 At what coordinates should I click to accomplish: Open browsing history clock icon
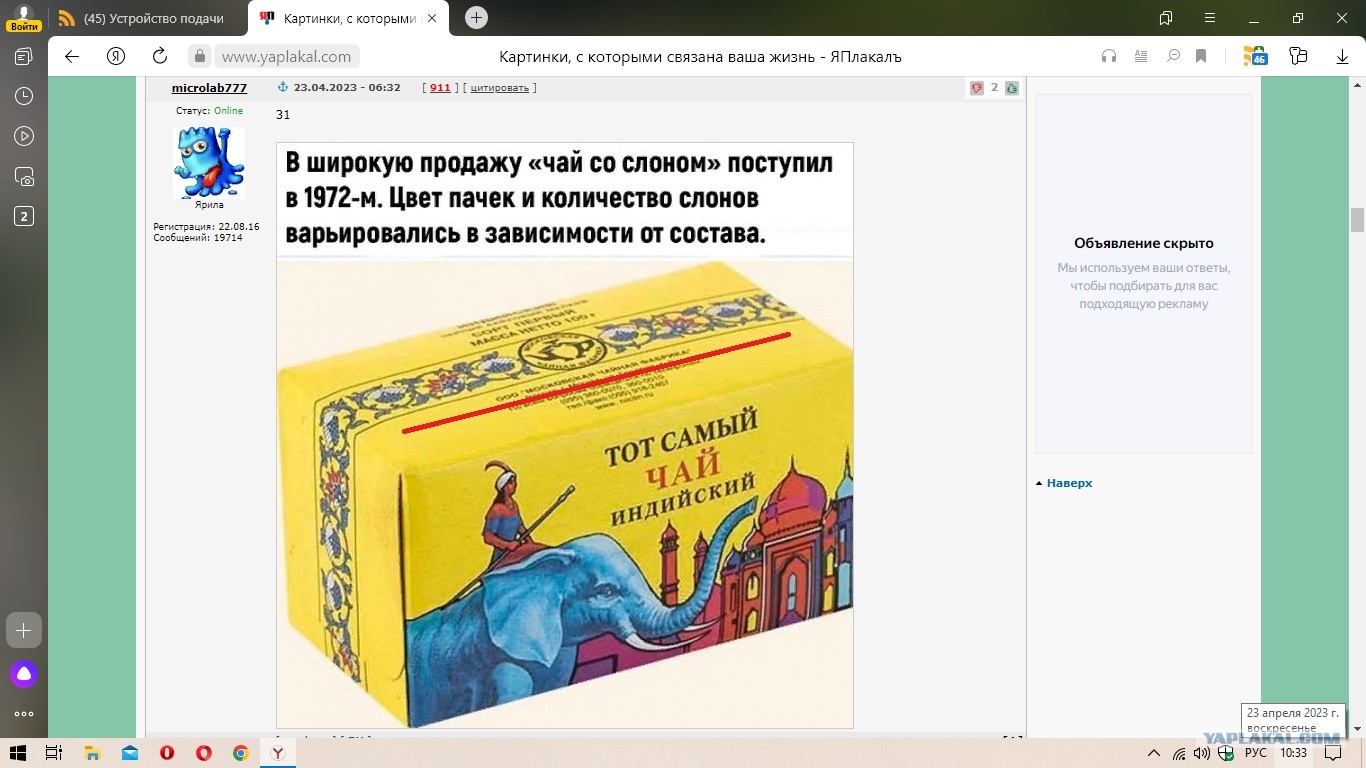(24, 96)
